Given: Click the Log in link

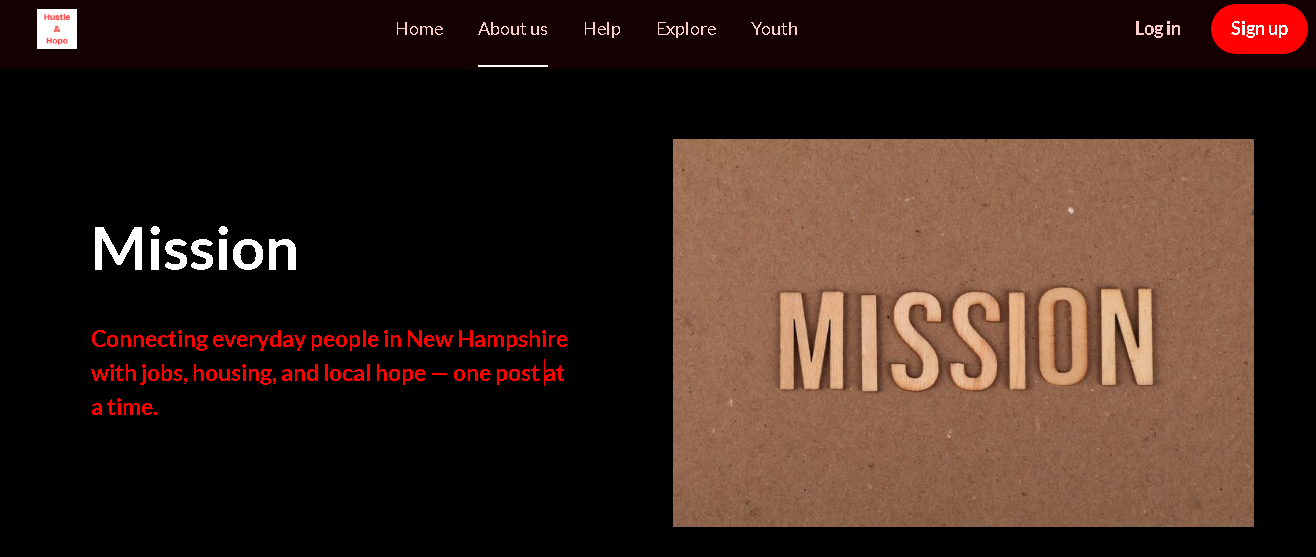Looking at the screenshot, I should [1157, 29].
